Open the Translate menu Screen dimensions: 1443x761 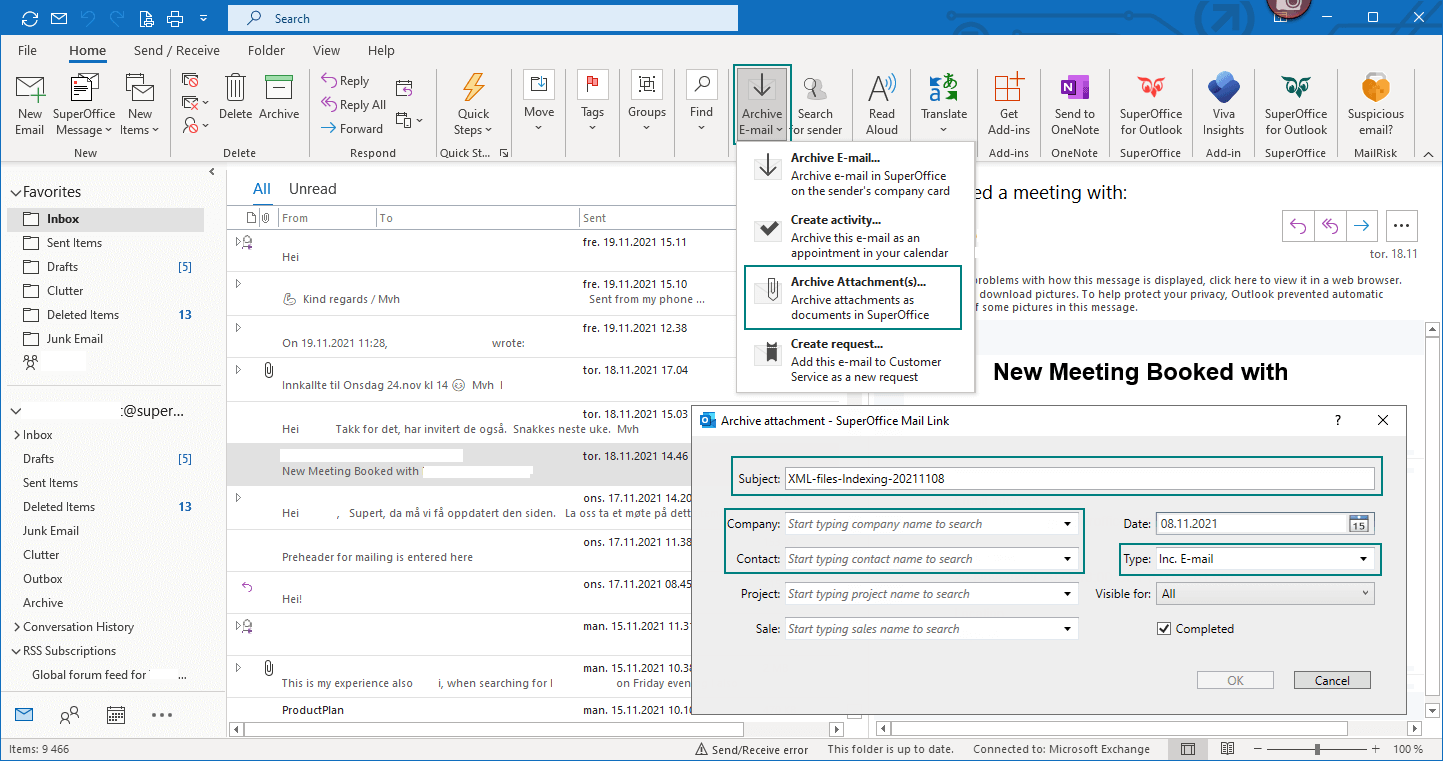point(944,104)
